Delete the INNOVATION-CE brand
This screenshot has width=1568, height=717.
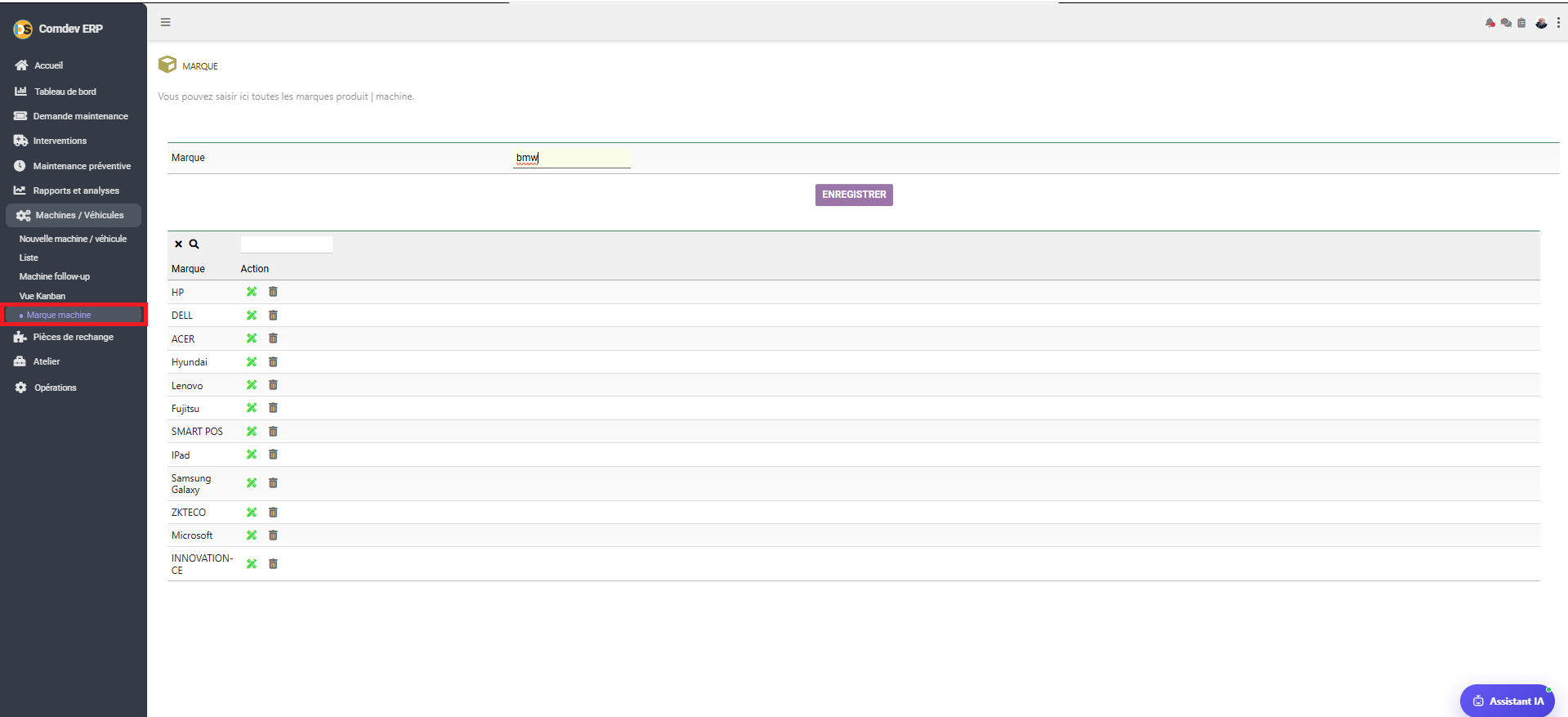(x=273, y=564)
